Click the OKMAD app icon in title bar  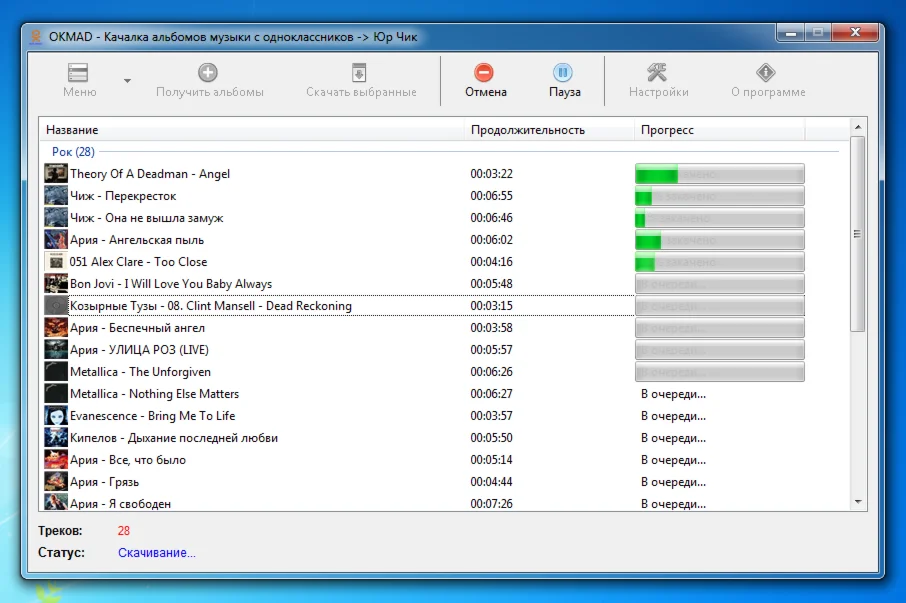point(36,38)
